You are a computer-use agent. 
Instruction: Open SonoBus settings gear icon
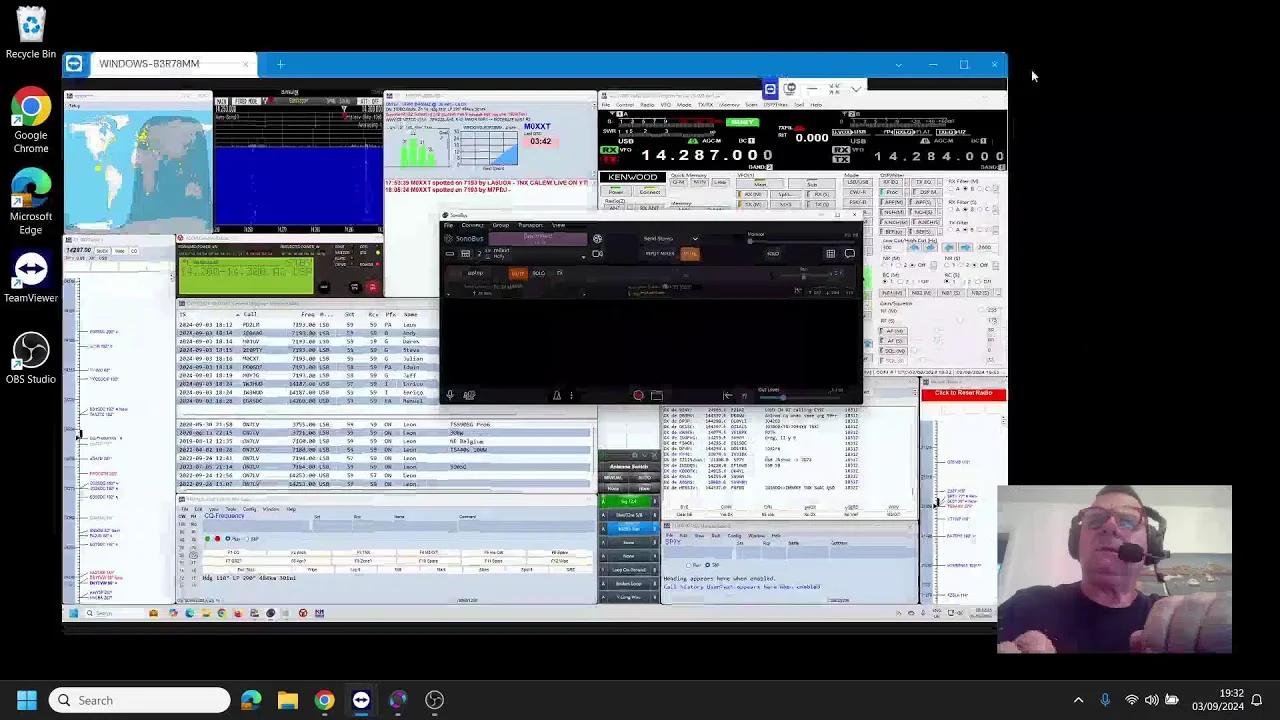[597, 239]
